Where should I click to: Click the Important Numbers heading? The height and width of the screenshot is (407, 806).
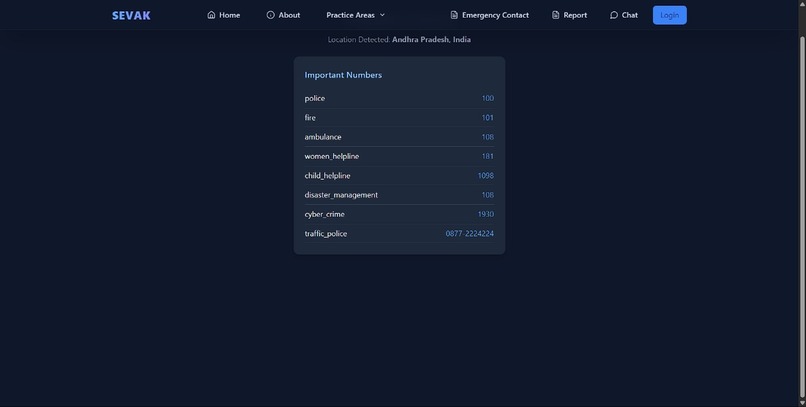343,75
